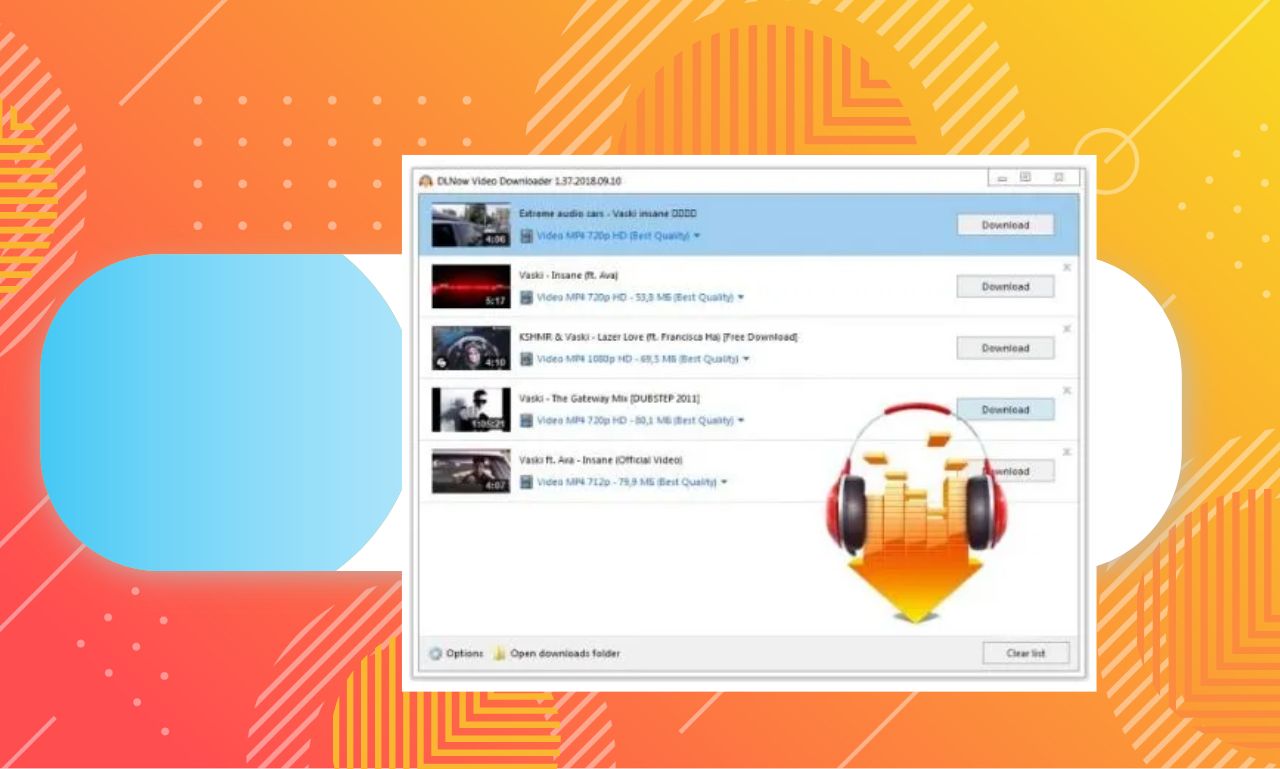Open quality dropdown for The Gateway Mix
The image size is (1280, 769).
(740, 421)
